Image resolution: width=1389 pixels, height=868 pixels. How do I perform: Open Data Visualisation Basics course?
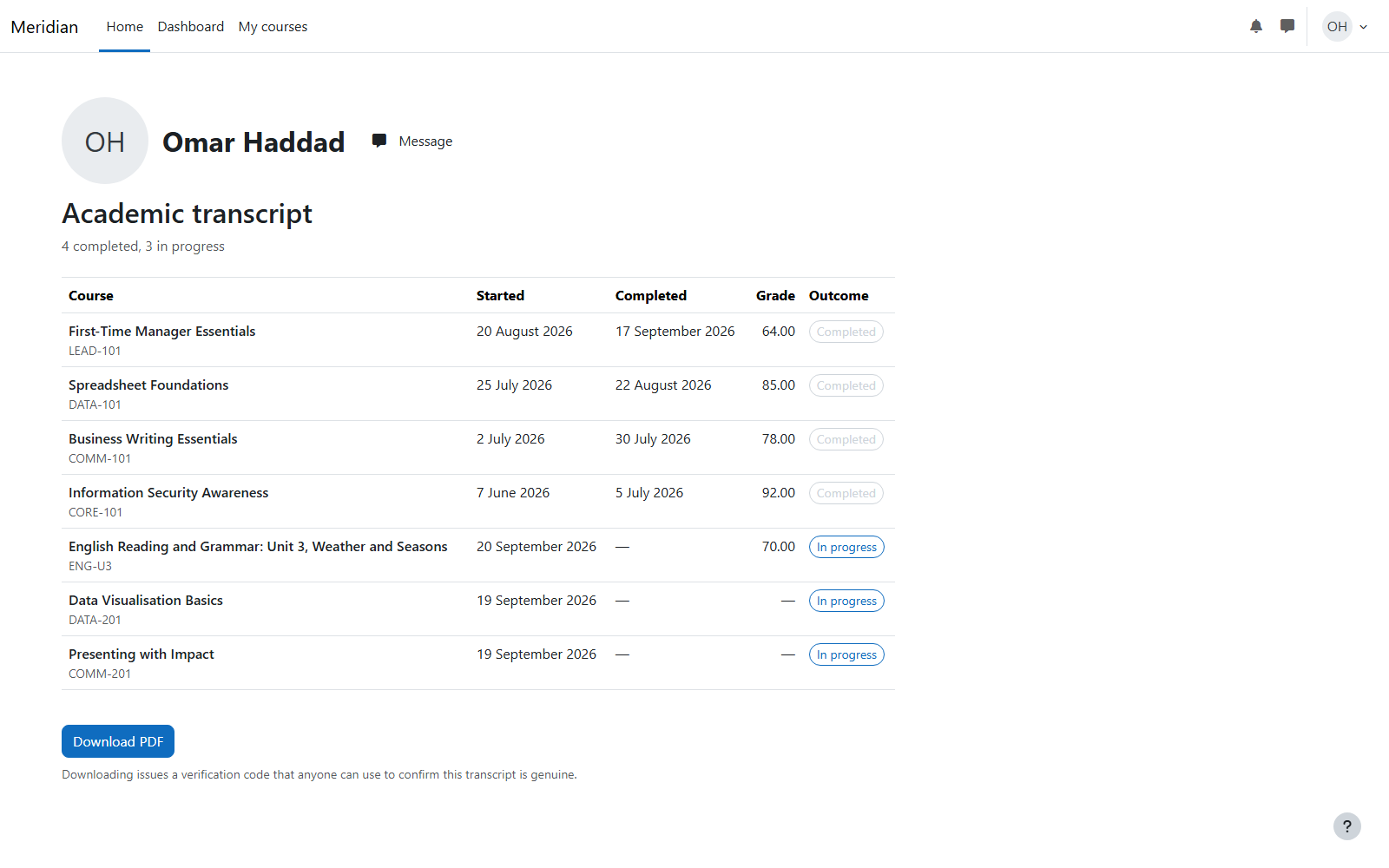pos(146,601)
